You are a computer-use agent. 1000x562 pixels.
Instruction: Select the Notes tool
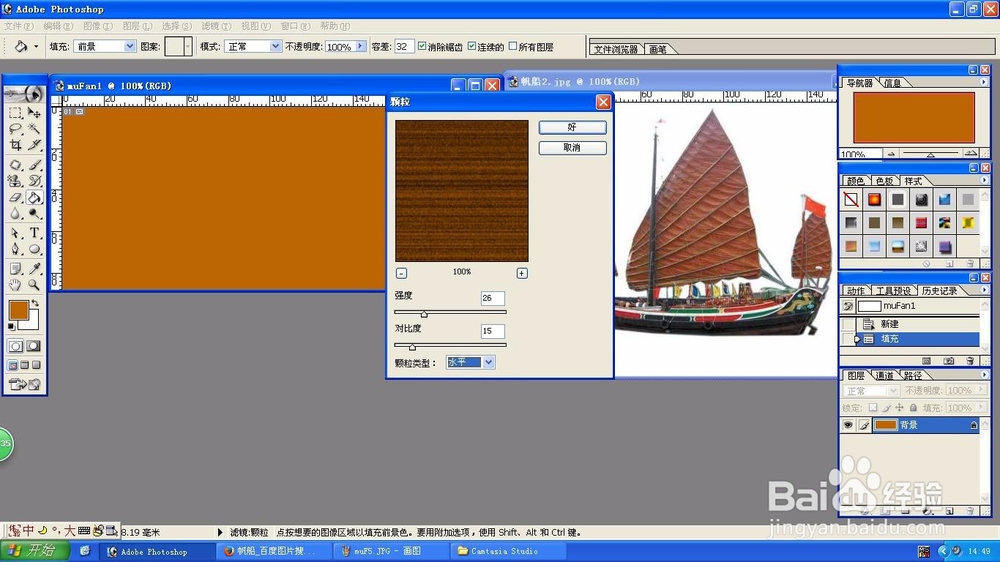point(15,269)
